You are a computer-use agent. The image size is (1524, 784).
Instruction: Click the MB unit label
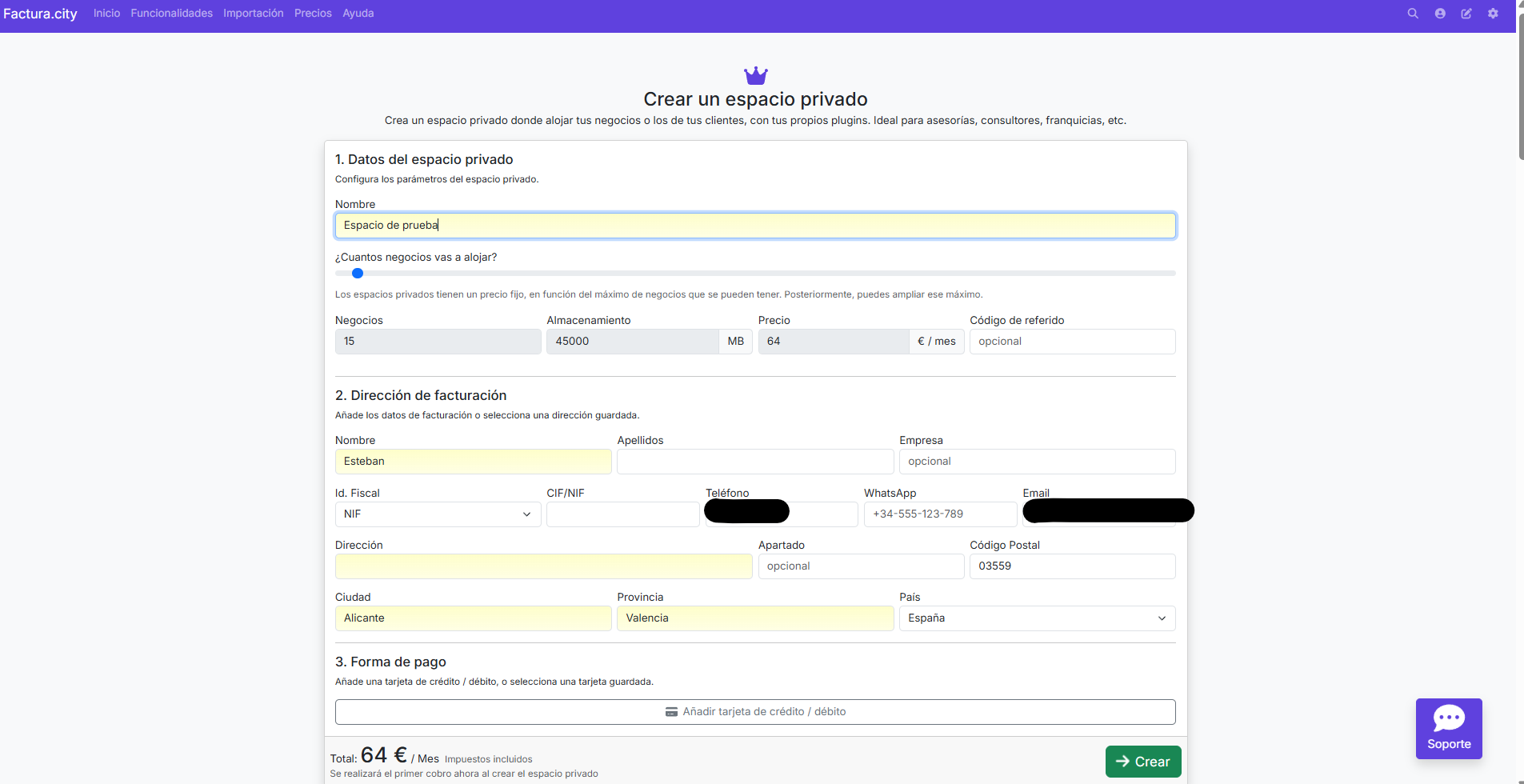click(x=736, y=342)
